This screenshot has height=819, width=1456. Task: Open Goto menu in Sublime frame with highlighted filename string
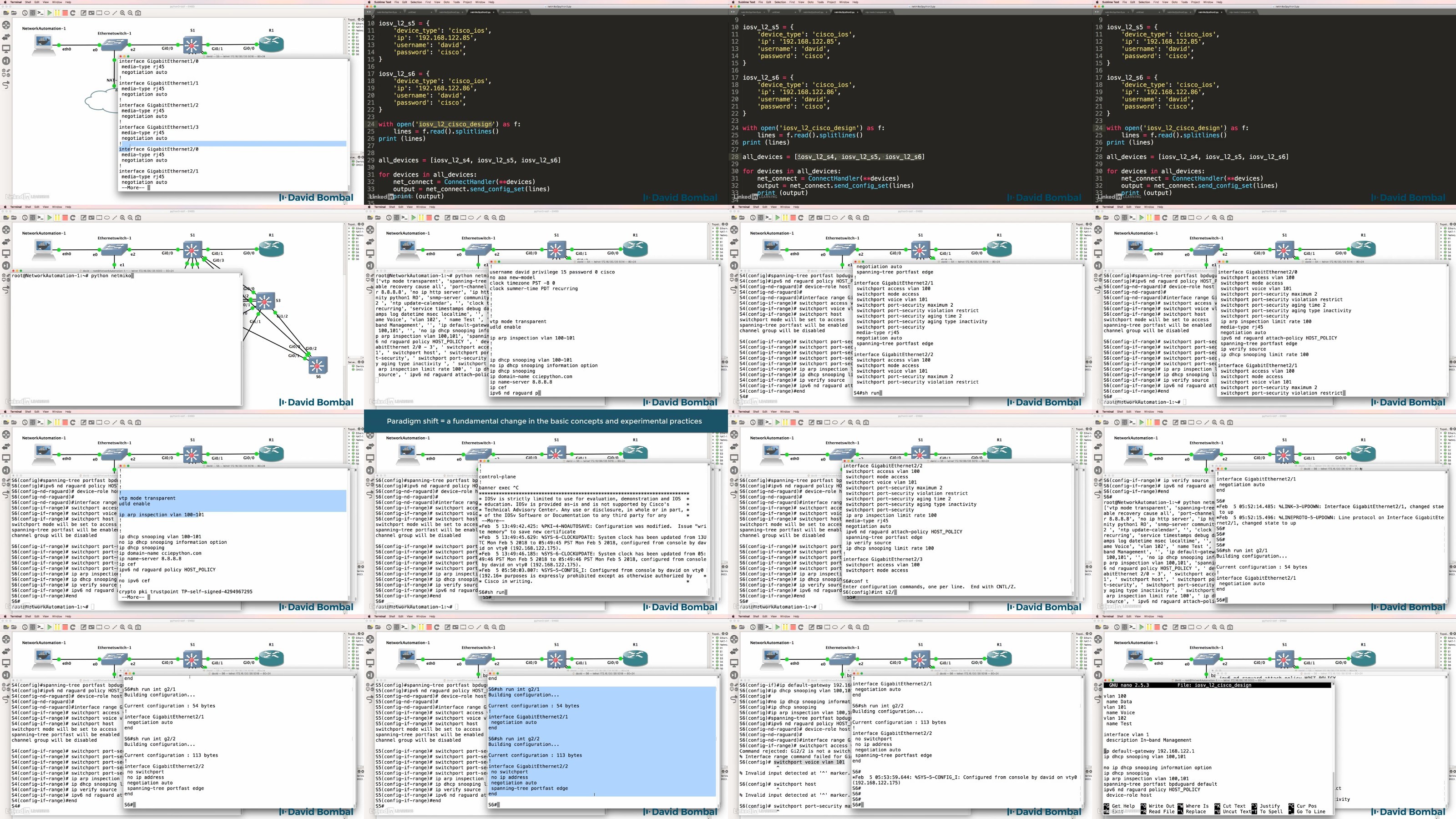446,2
